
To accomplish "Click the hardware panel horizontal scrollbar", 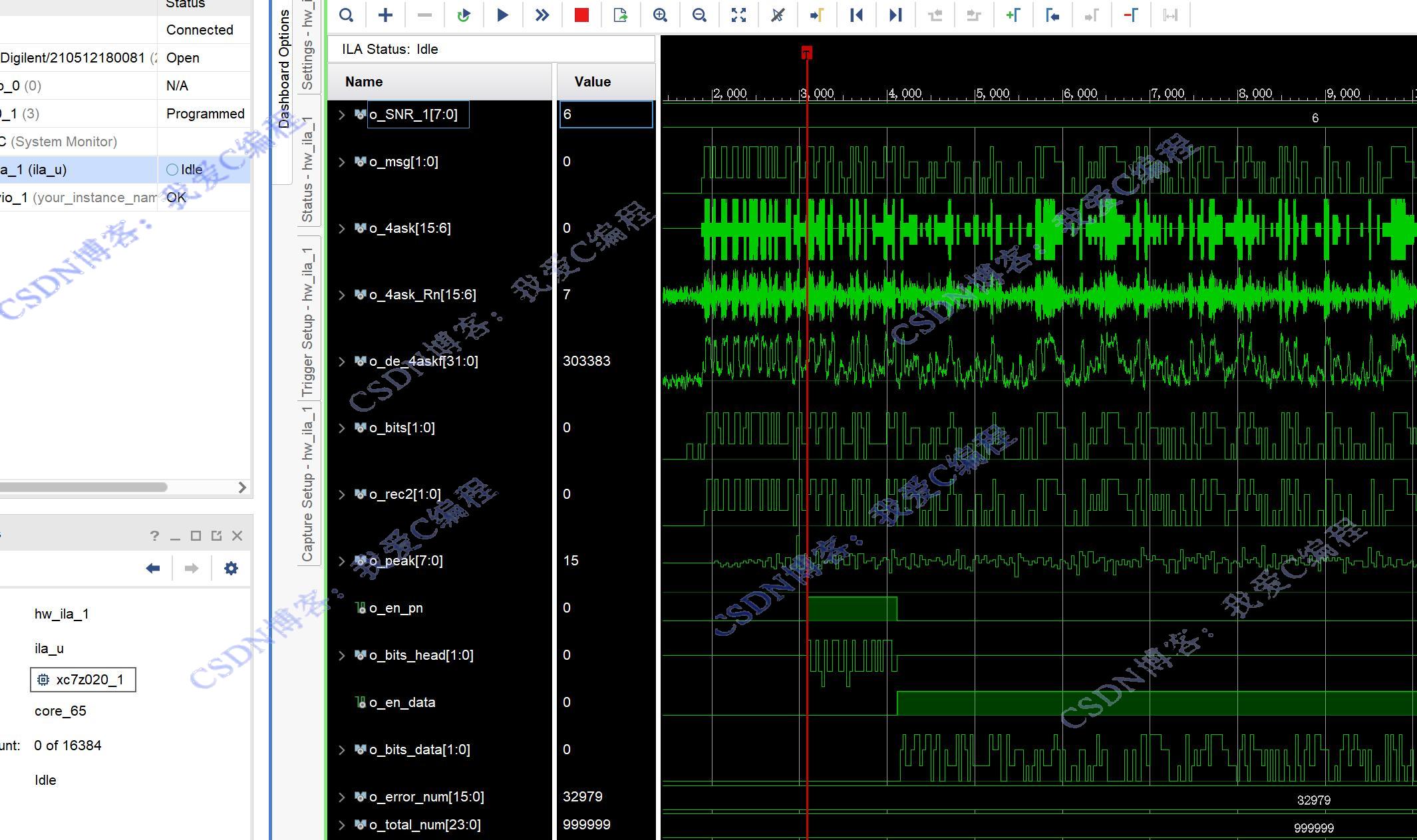I will click(x=83, y=487).
